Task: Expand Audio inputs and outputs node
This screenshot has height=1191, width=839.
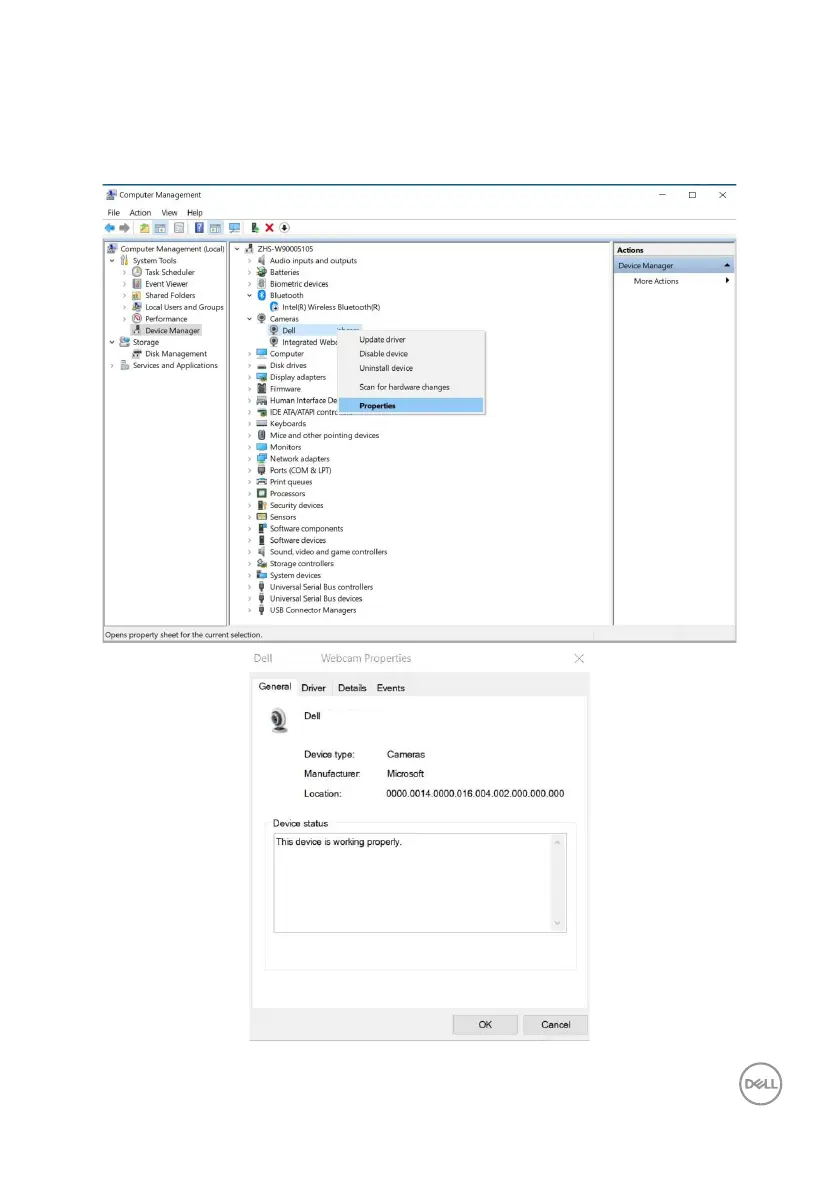Action: tap(249, 261)
